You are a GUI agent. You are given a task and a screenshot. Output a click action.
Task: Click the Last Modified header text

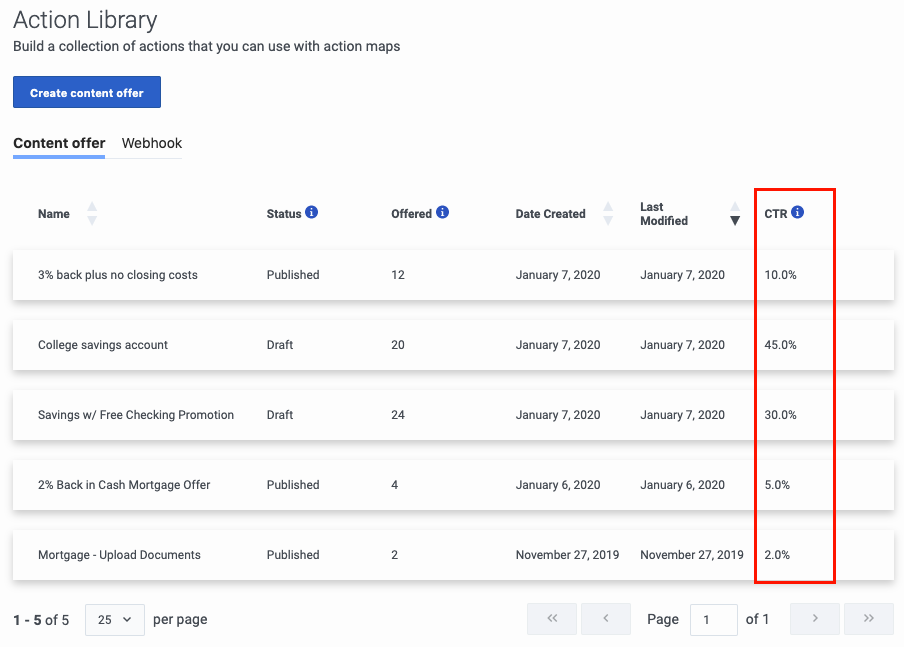664,214
